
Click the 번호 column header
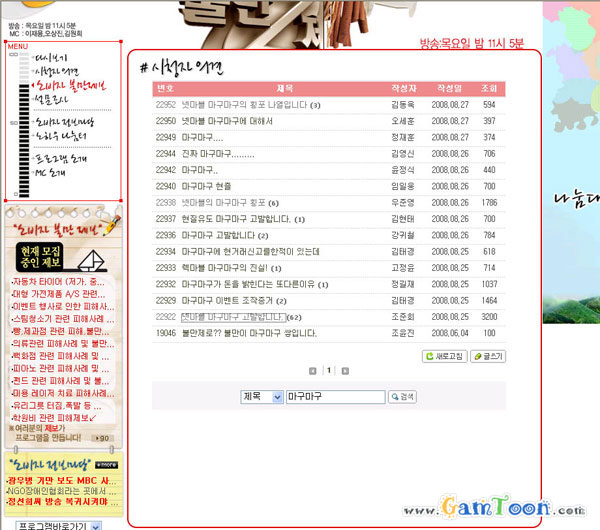click(165, 88)
